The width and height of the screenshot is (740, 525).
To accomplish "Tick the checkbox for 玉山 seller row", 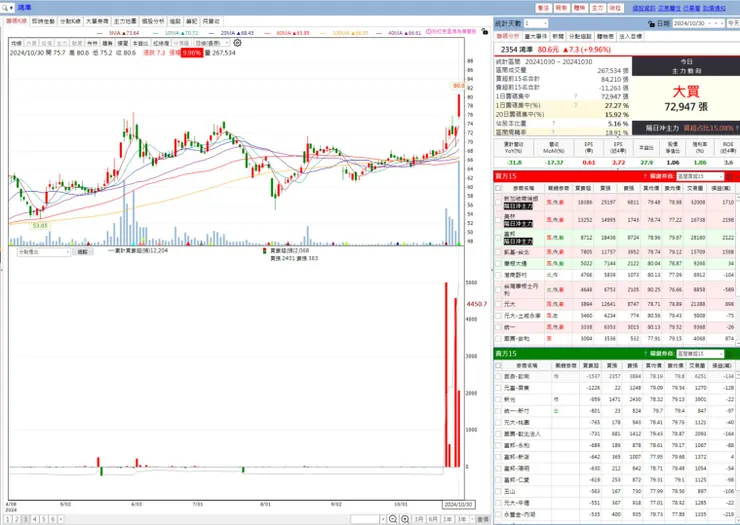I will click(x=498, y=491).
